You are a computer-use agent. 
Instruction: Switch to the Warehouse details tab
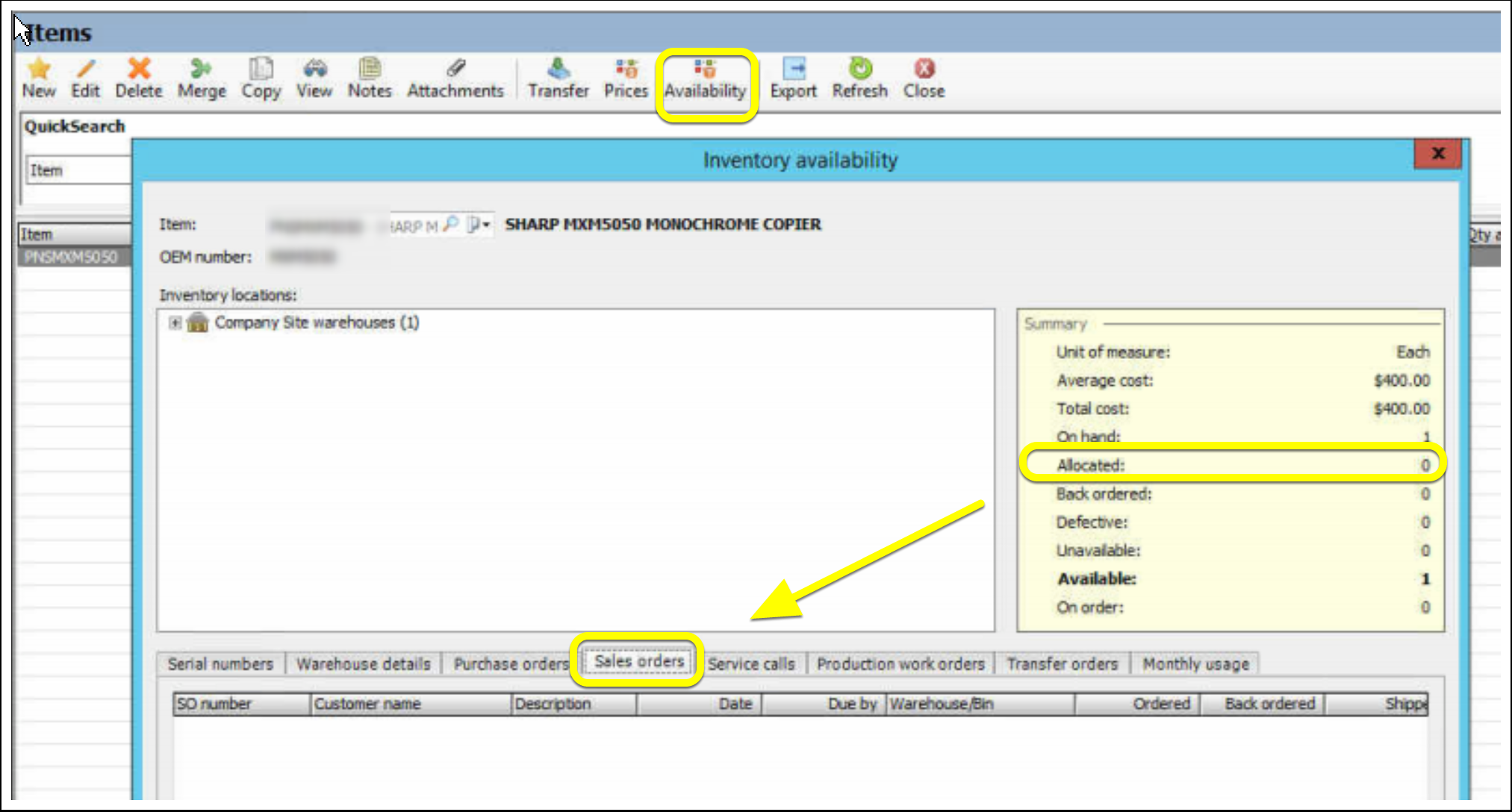click(363, 663)
